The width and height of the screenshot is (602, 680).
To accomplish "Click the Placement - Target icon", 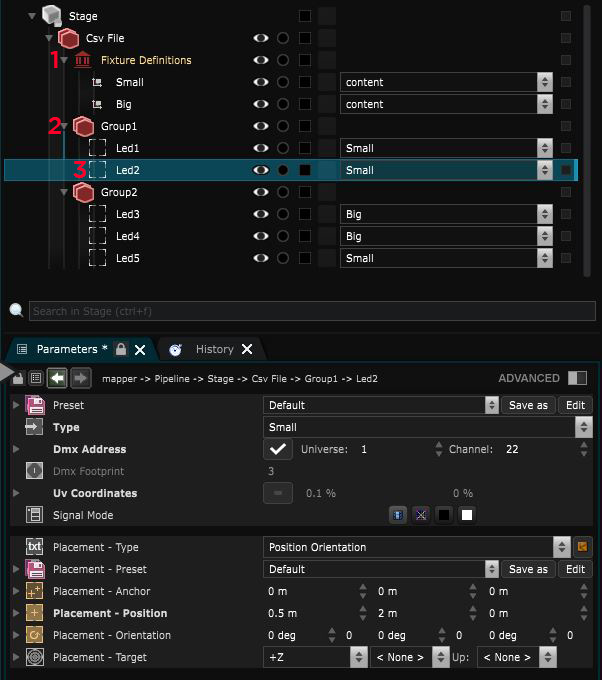I will point(35,657).
